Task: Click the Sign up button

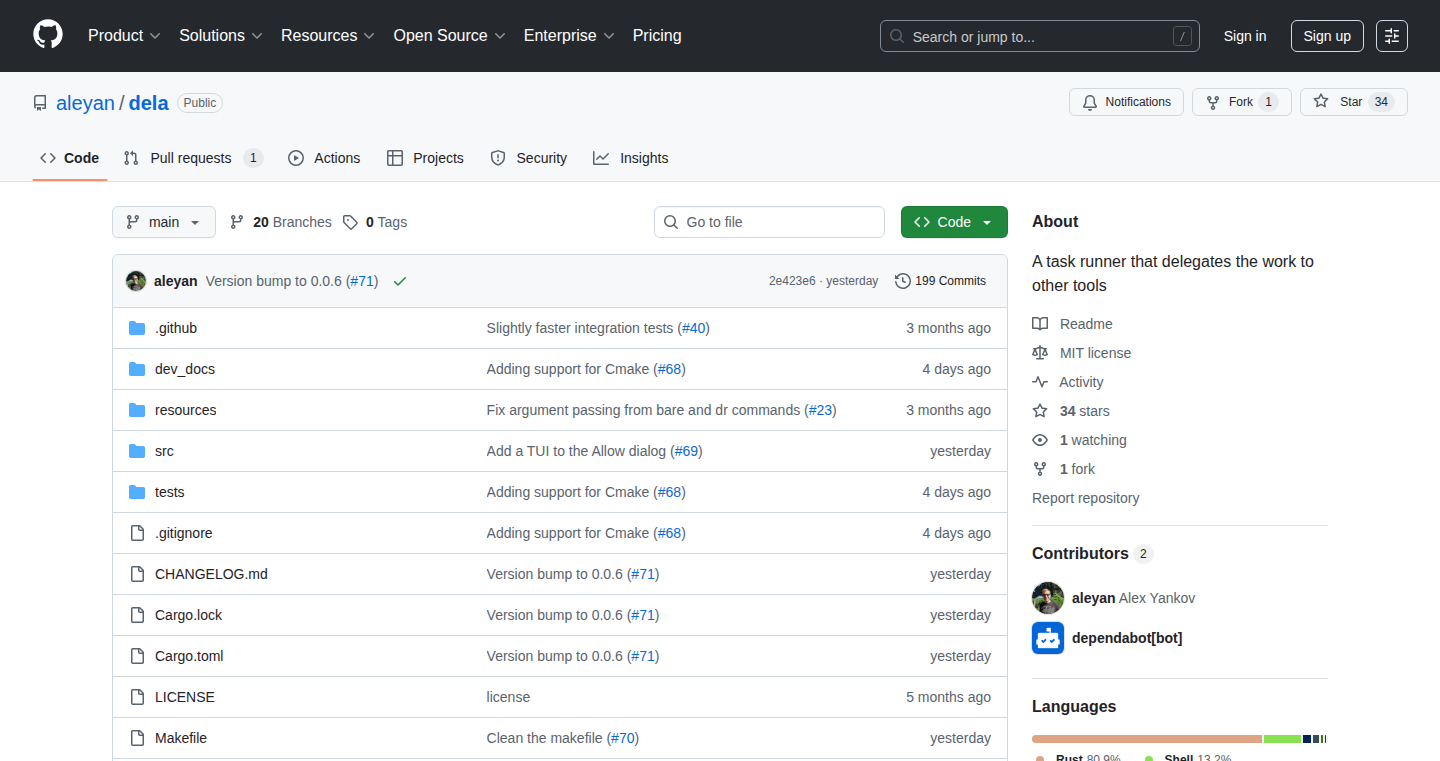Action: 1327,36
